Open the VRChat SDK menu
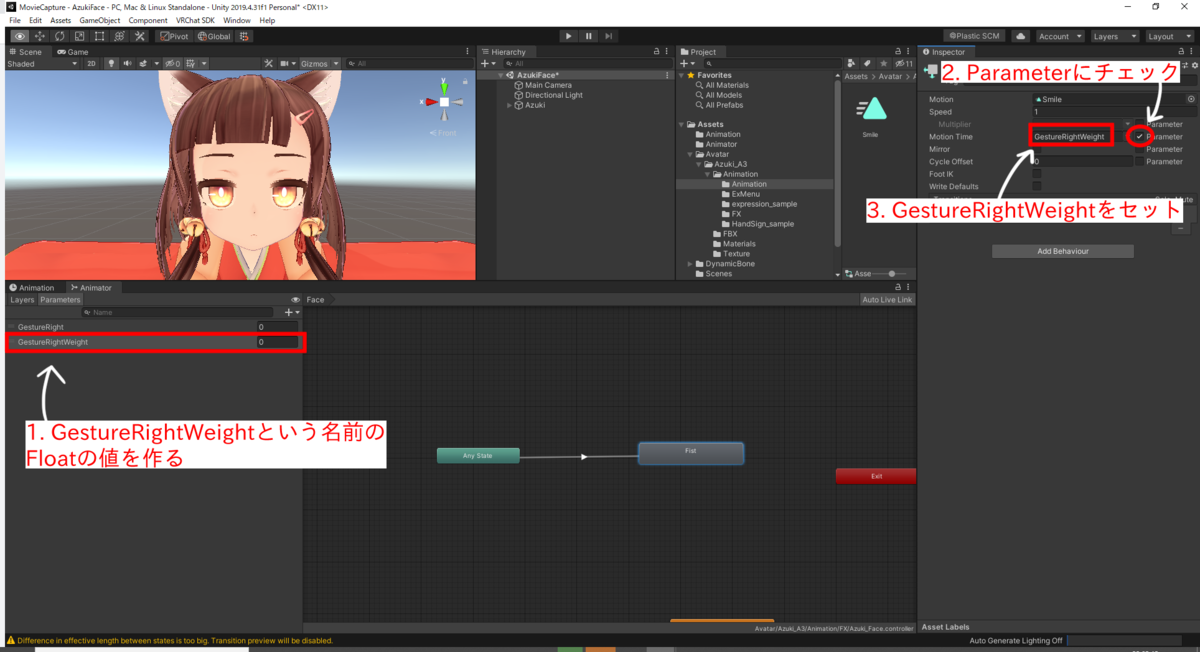 tap(194, 20)
